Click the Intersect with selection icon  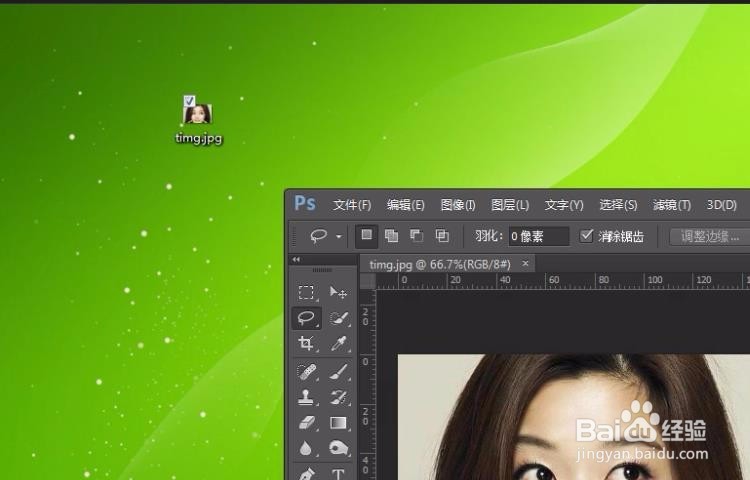(442, 236)
